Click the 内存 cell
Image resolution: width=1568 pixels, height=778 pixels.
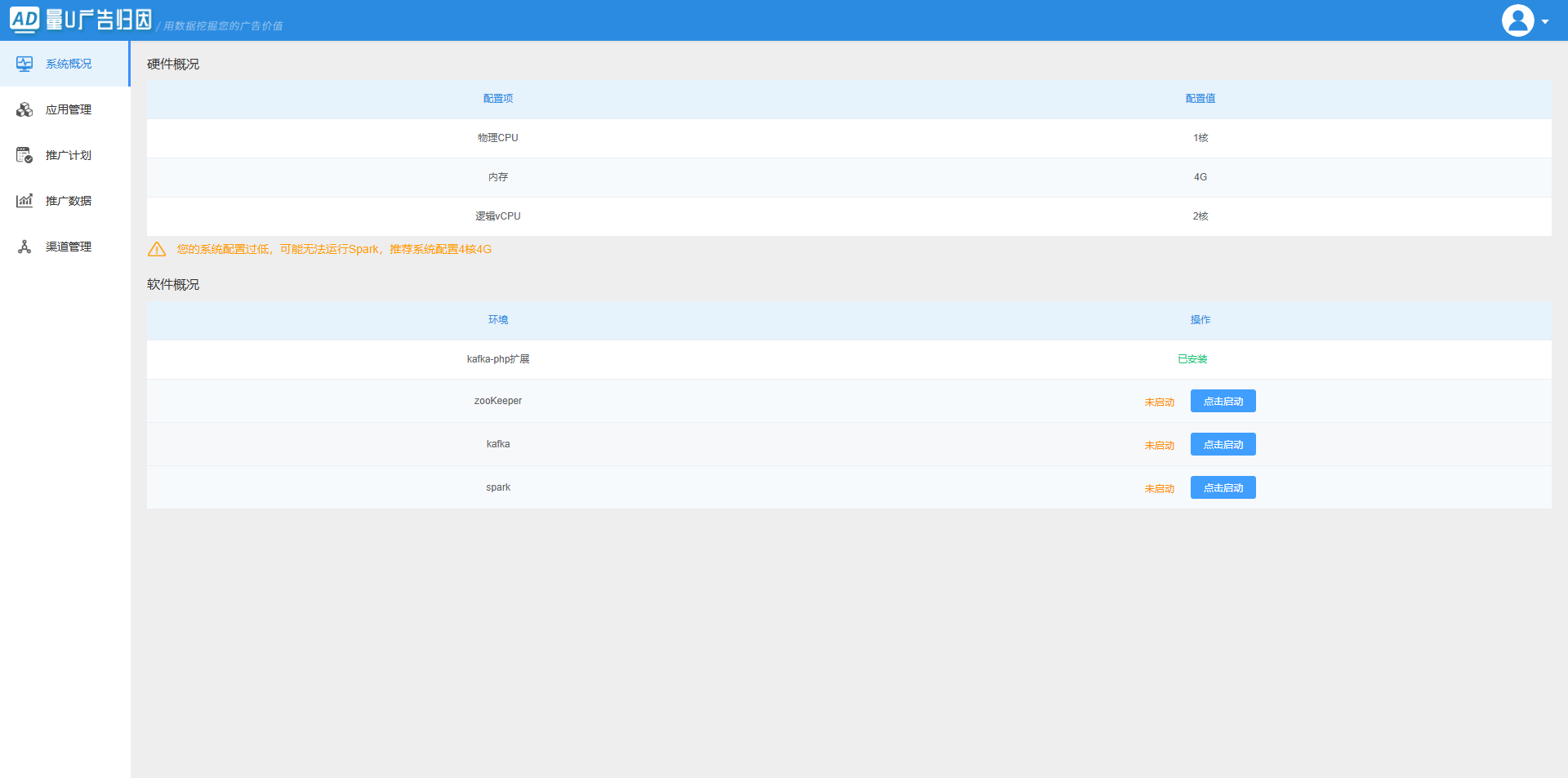pyautogui.click(x=498, y=177)
